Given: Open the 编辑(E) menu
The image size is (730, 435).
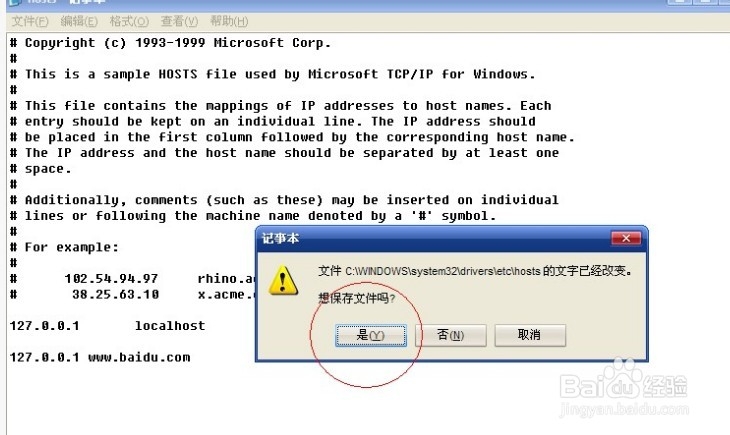Looking at the screenshot, I should click(x=79, y=21).
